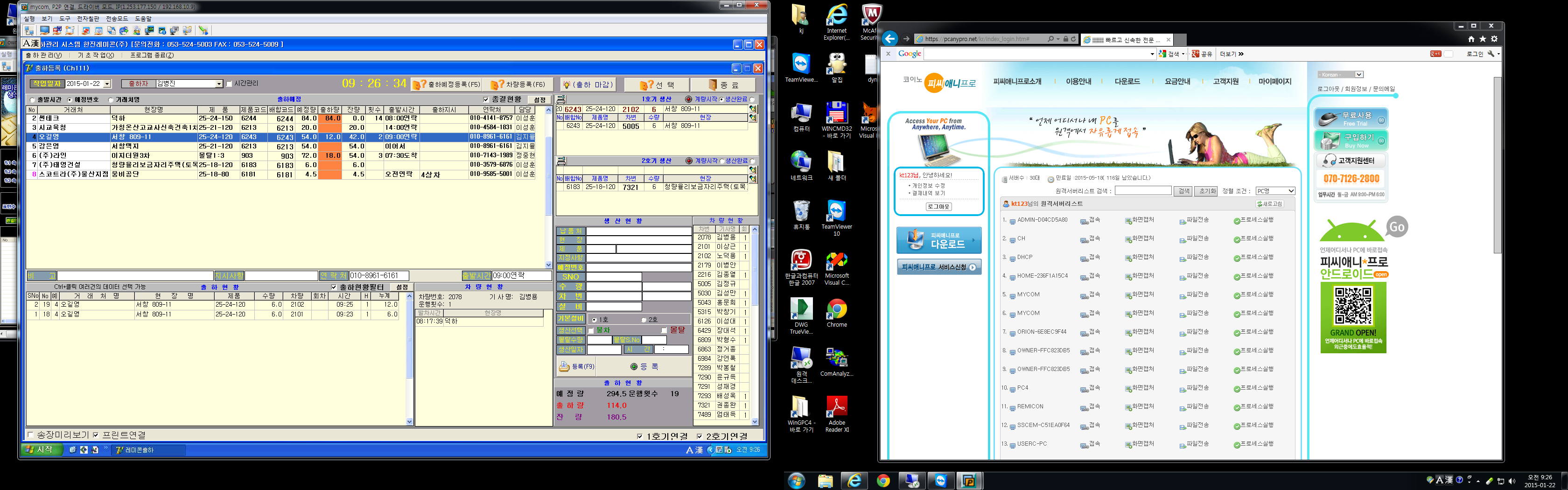Click 로그아웃 button on website
This screenshot has width=1568, height=490.
(938, 207)
